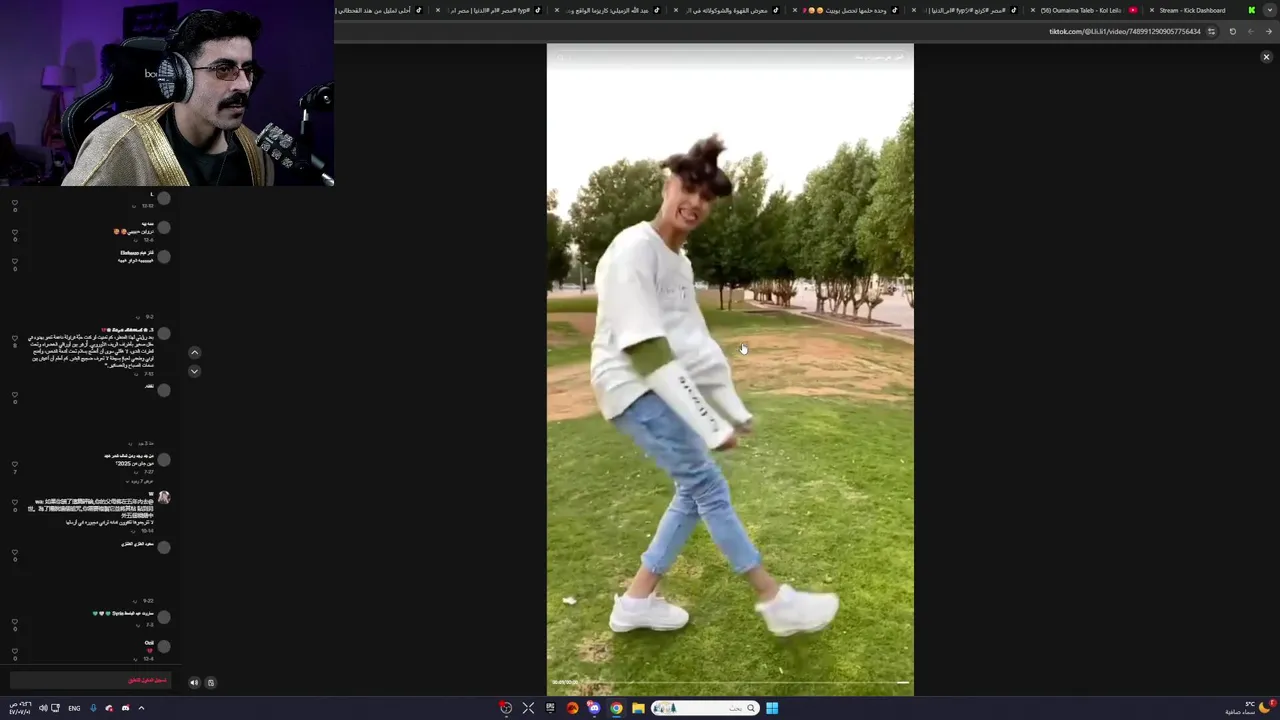Mute the video with the speaker icon
Viewport: 1280px width, 720px height.
click(194, 683)
